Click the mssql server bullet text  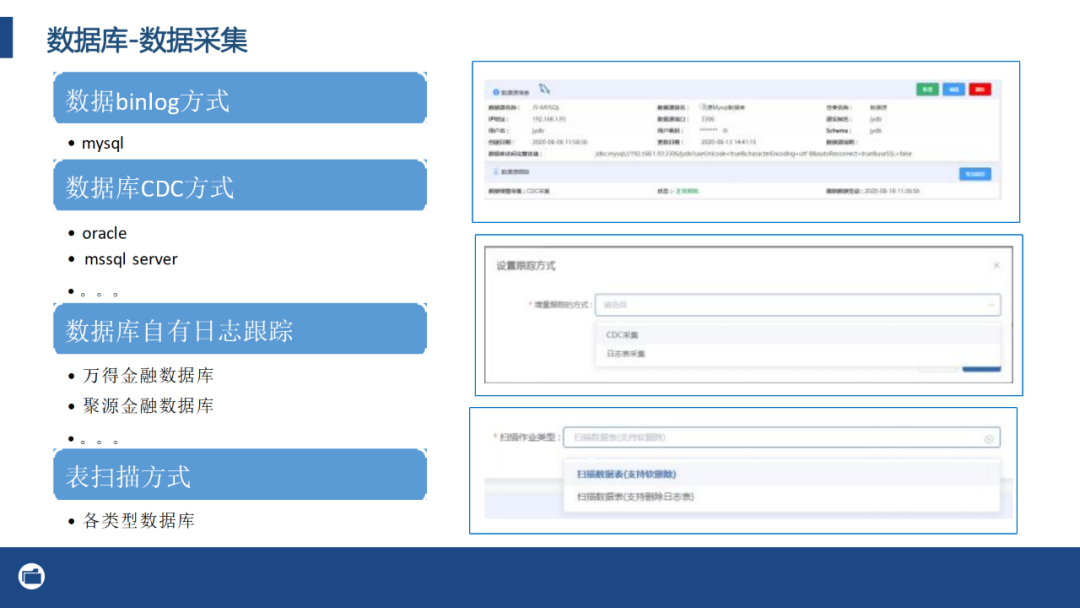tap(131, 260)
